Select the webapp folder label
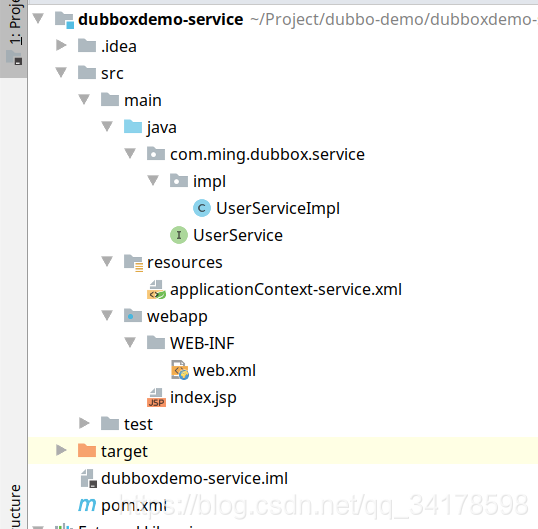Screen dimensions: 538x529 coord(177,317)
